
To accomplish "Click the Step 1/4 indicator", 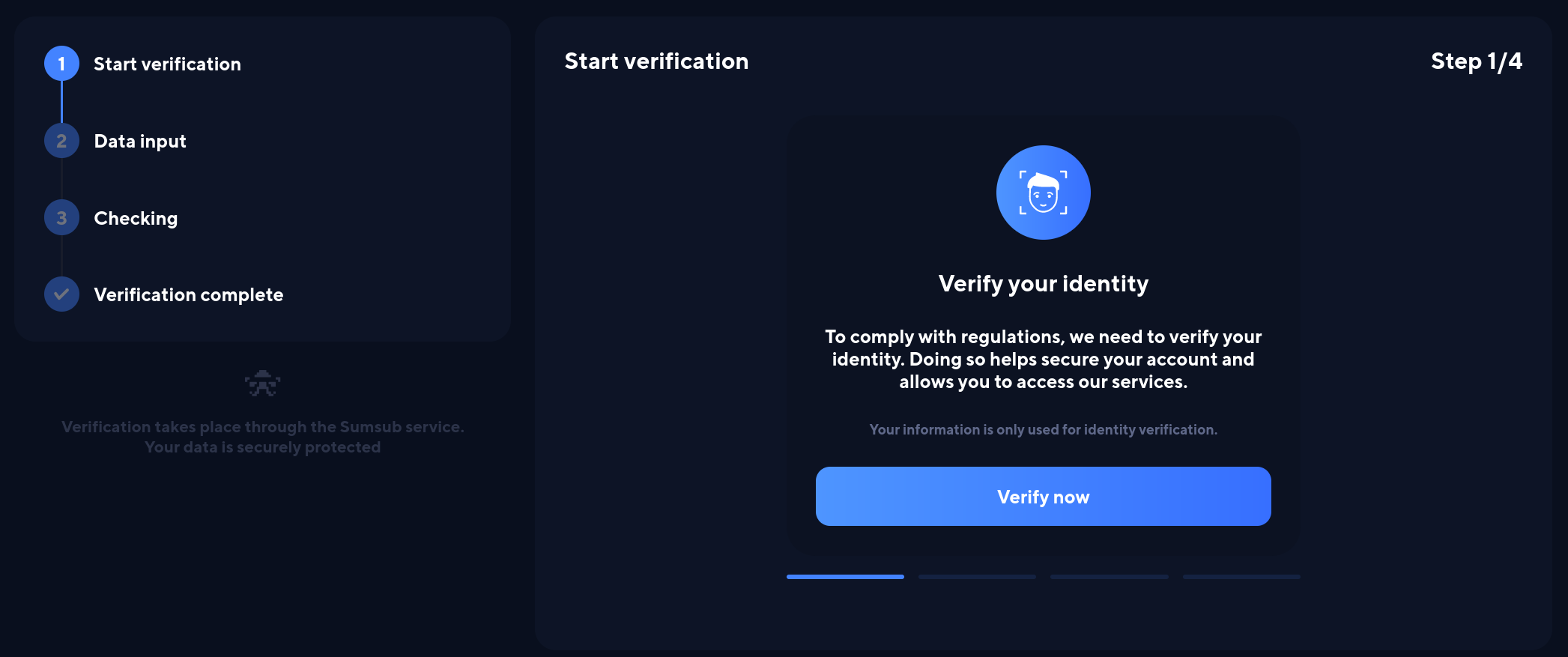I will click(x=1476, y=61).
